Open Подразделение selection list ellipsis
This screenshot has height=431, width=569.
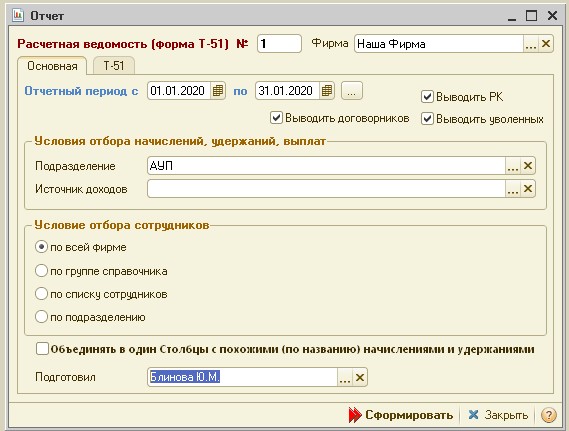pyautogui.click(x=513, y=166)
